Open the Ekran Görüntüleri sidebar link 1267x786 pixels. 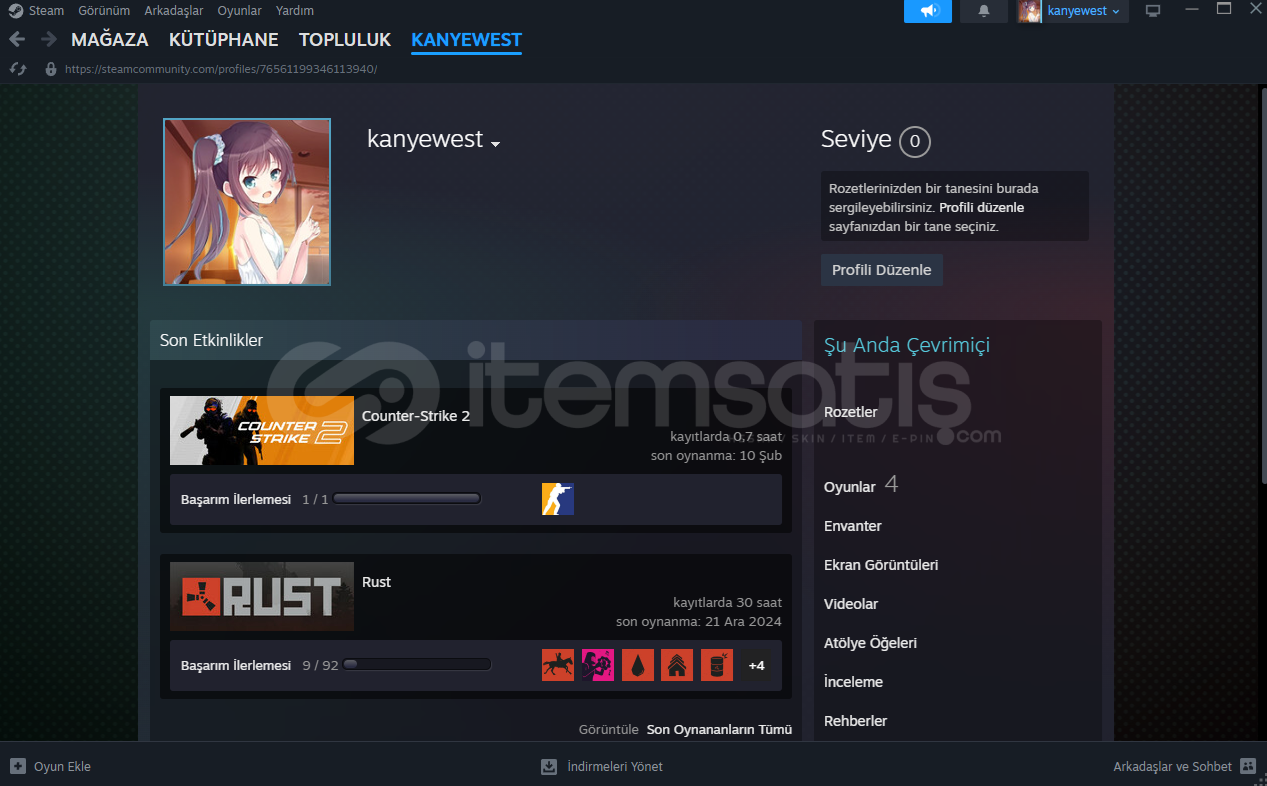(881, 565)
